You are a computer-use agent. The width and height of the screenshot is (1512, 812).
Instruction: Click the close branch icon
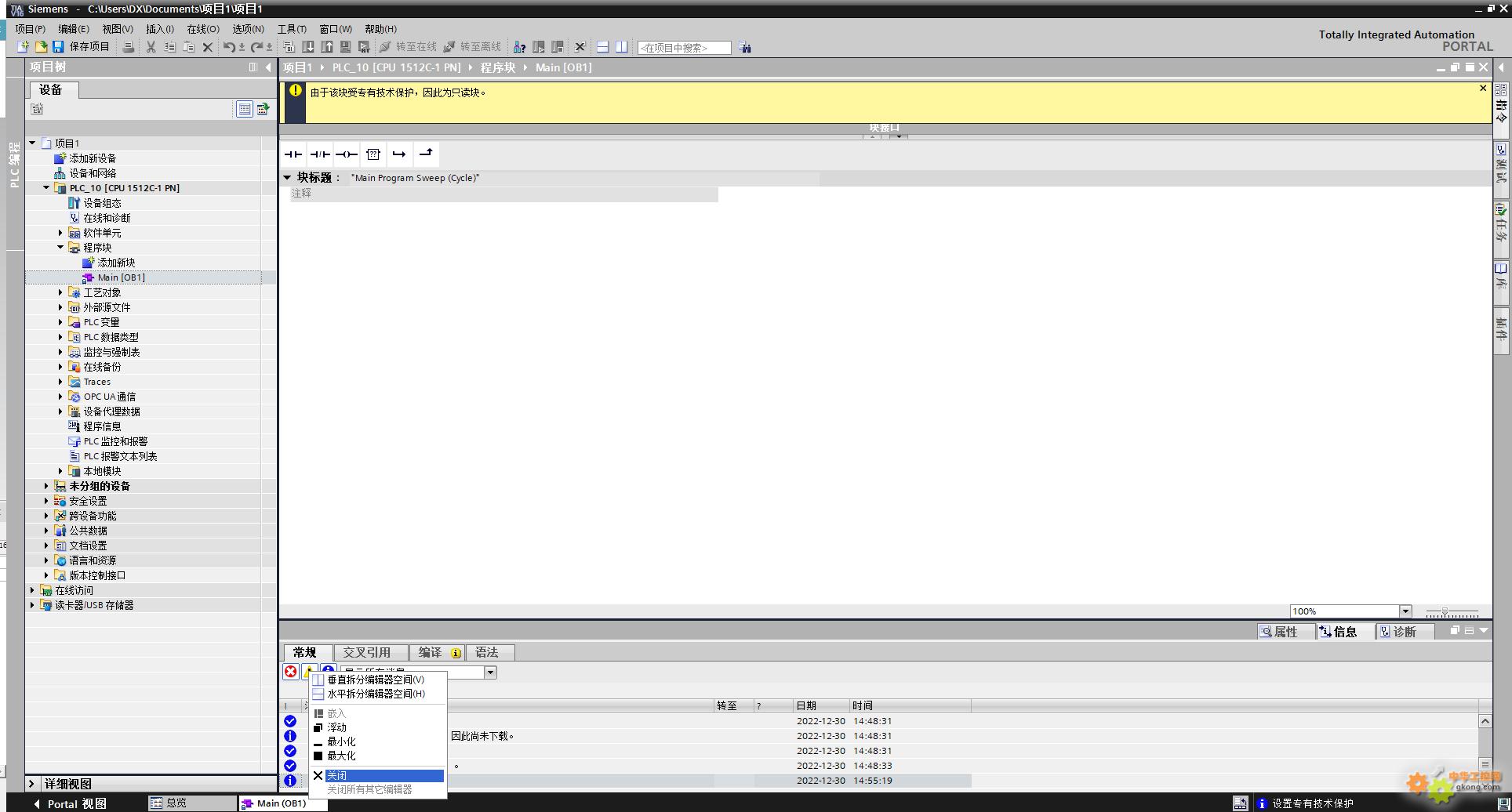[426, 154]
